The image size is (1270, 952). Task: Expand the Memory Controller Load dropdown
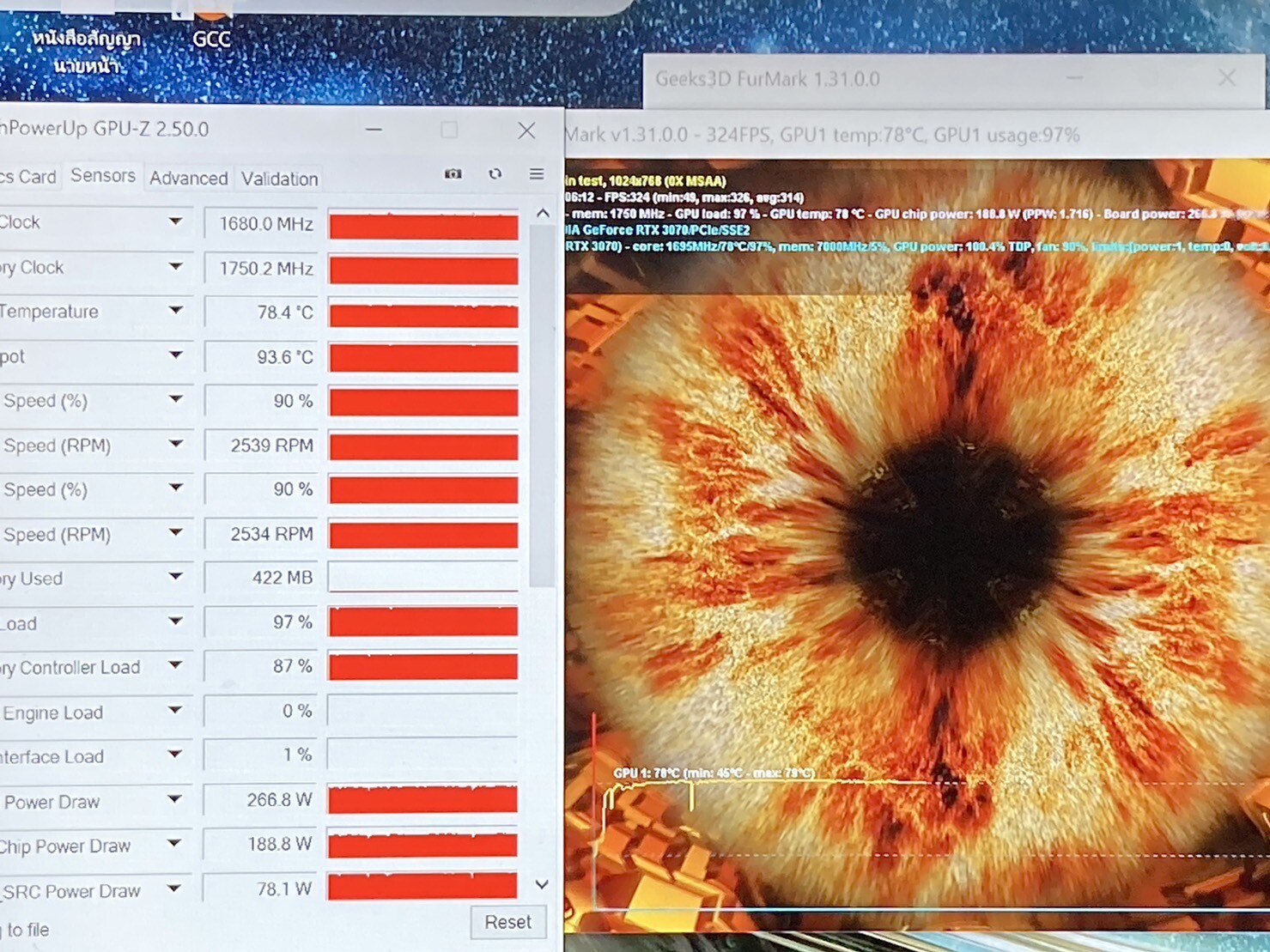tap(175, 665)
